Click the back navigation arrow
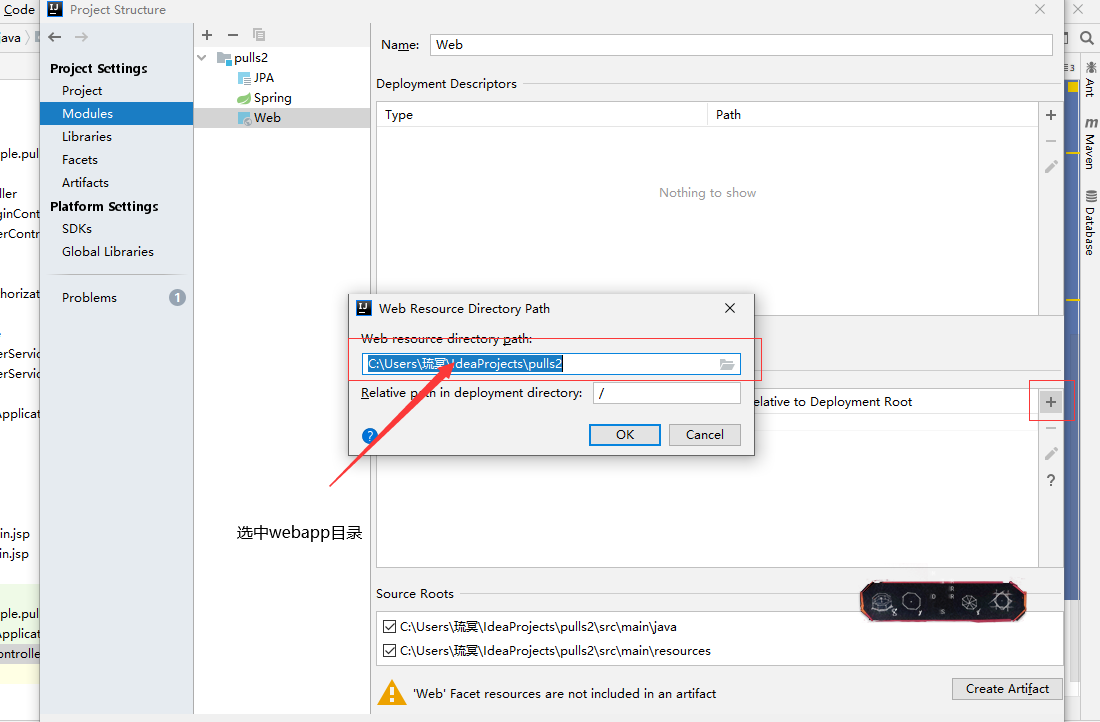This screenshot has width=1100, height=722. (55, 37)
